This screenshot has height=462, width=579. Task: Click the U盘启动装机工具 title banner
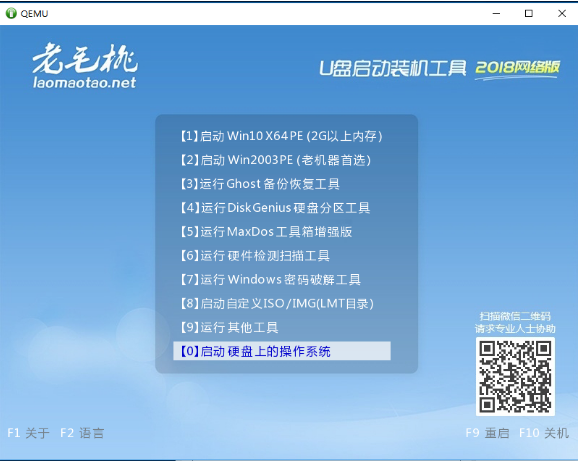coord(393,68)
